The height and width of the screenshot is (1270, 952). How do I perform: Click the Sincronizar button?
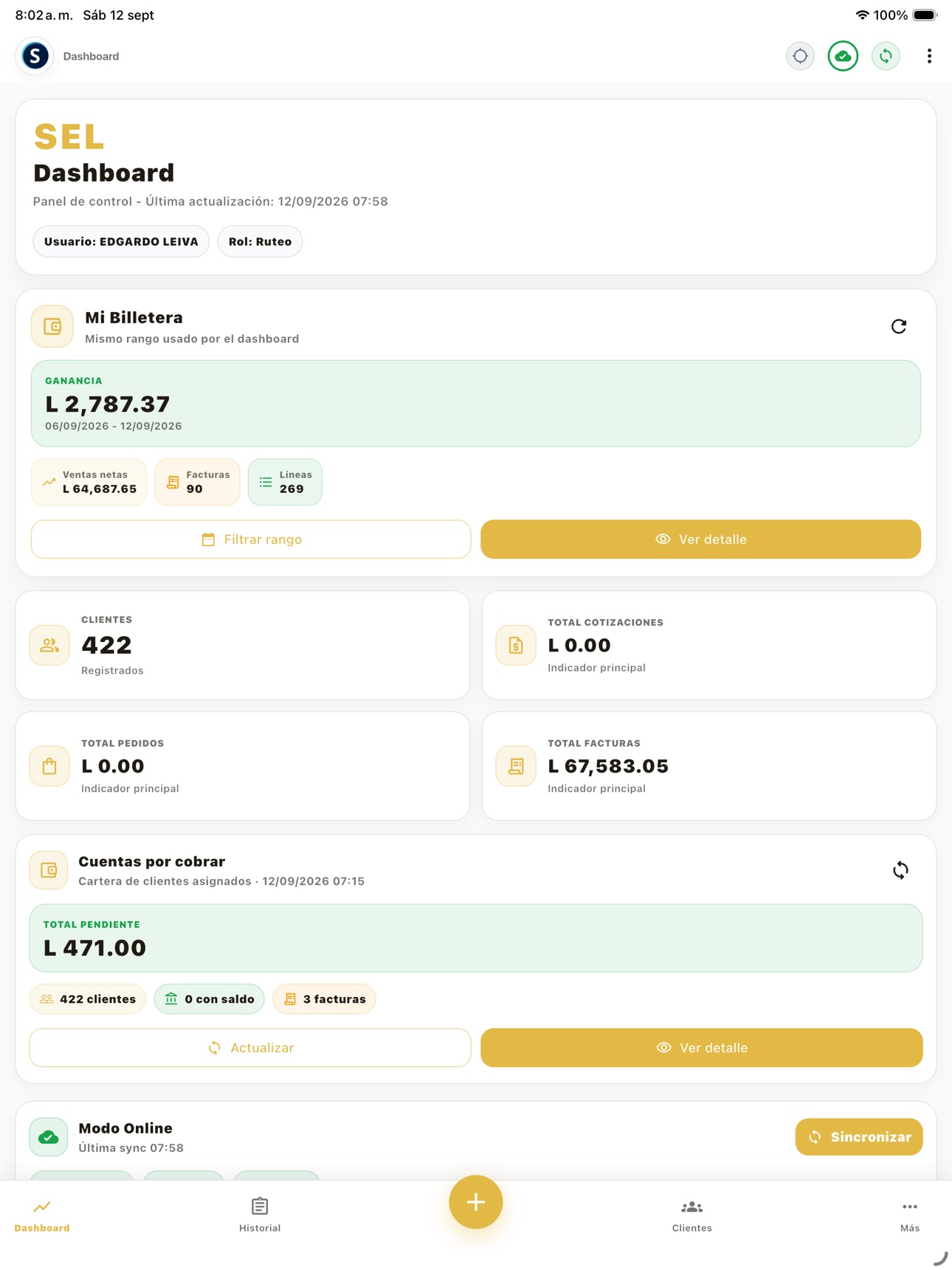(859, 1137)
